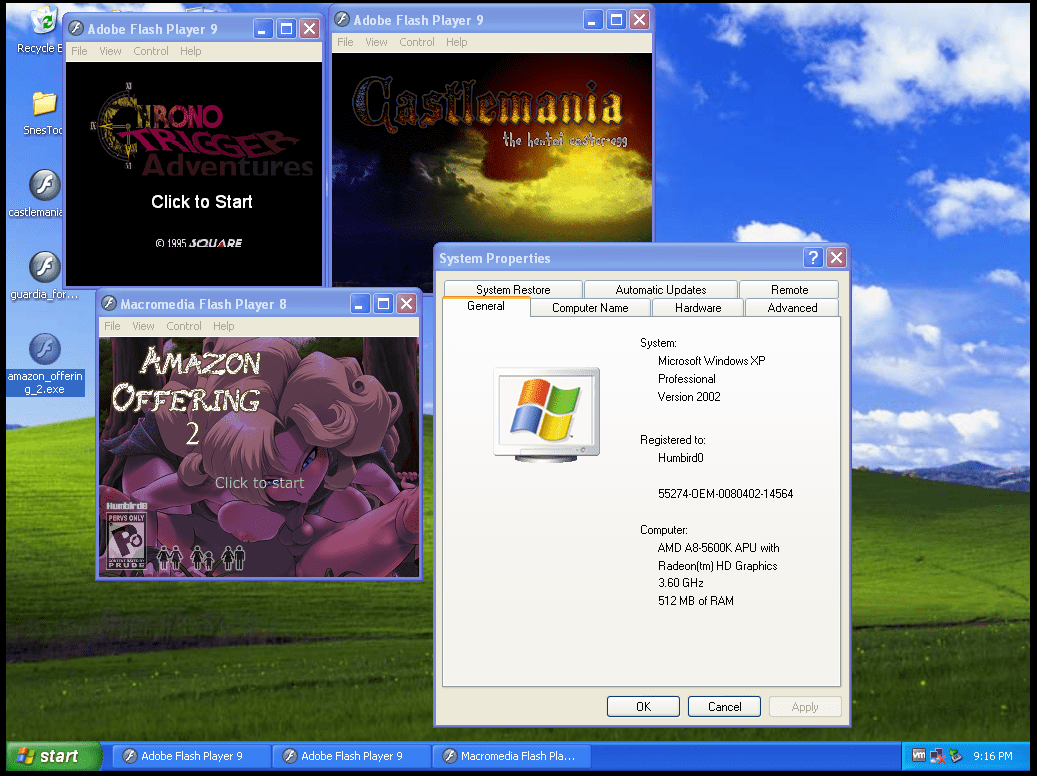1037x776 pixels.
Task: Select the castlemania Flash file icon
Action: (44, 186)
